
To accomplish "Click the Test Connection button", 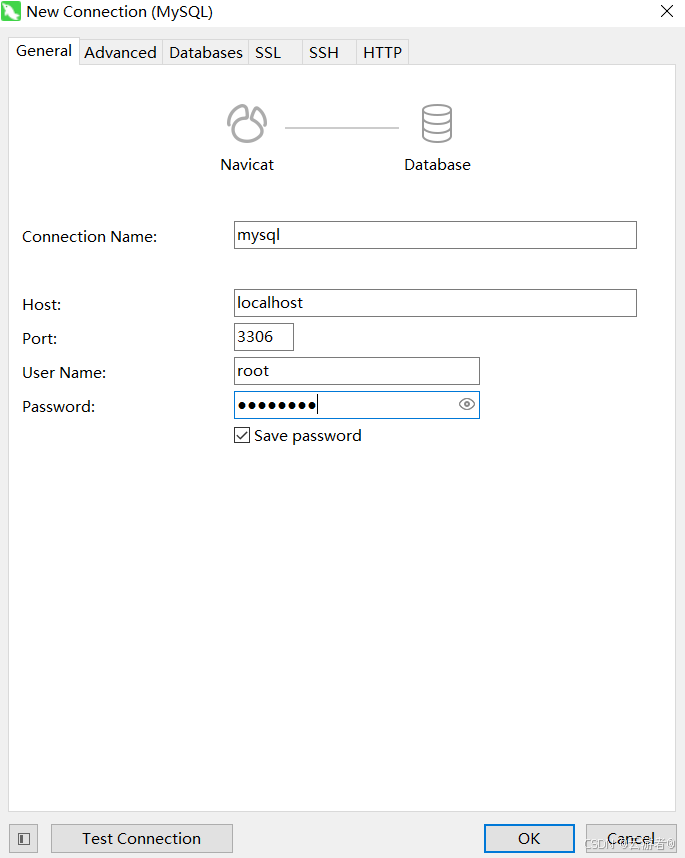I will [x=142, y=838].
